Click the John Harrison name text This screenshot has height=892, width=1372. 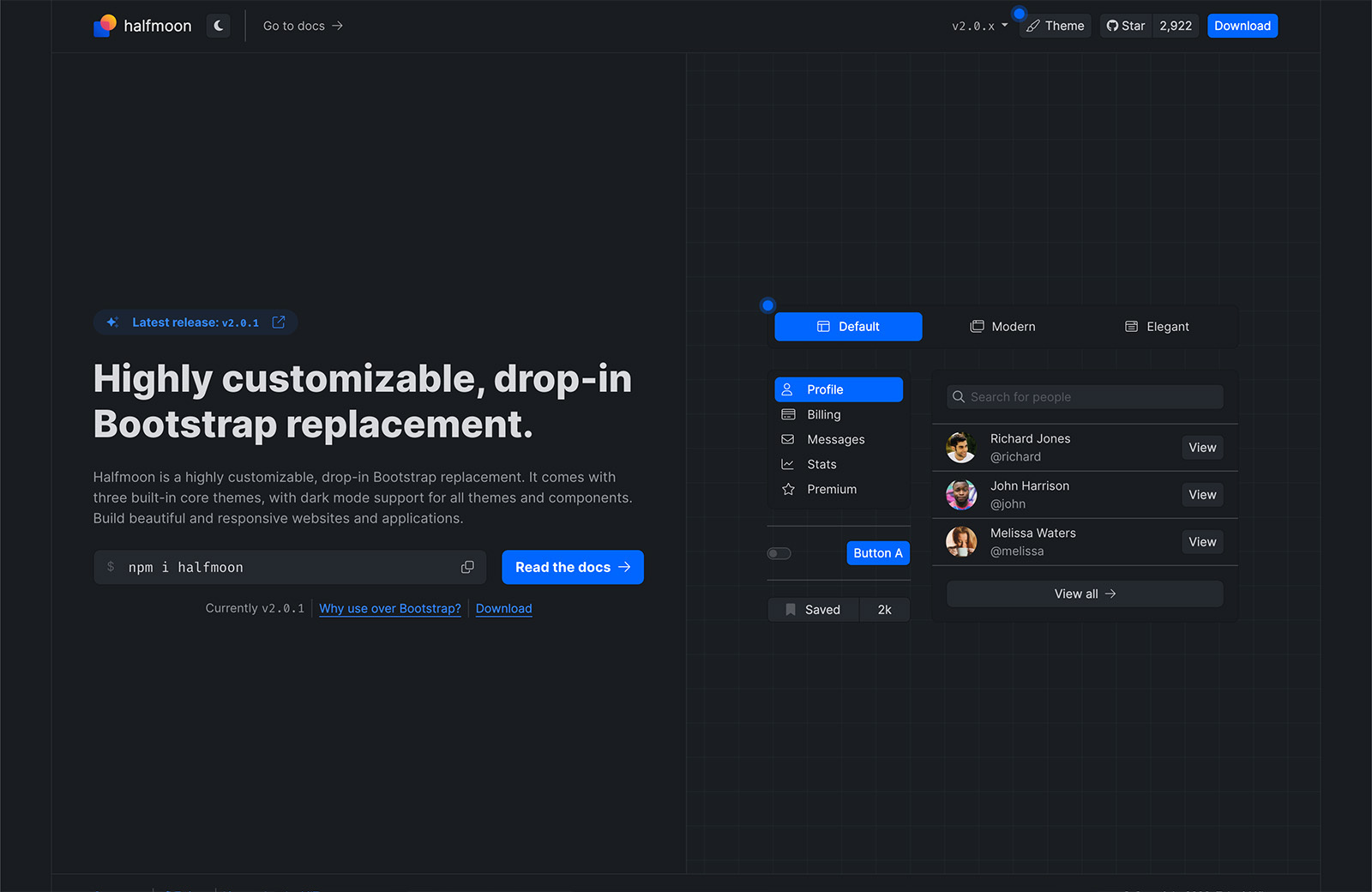coord(1030,485)
